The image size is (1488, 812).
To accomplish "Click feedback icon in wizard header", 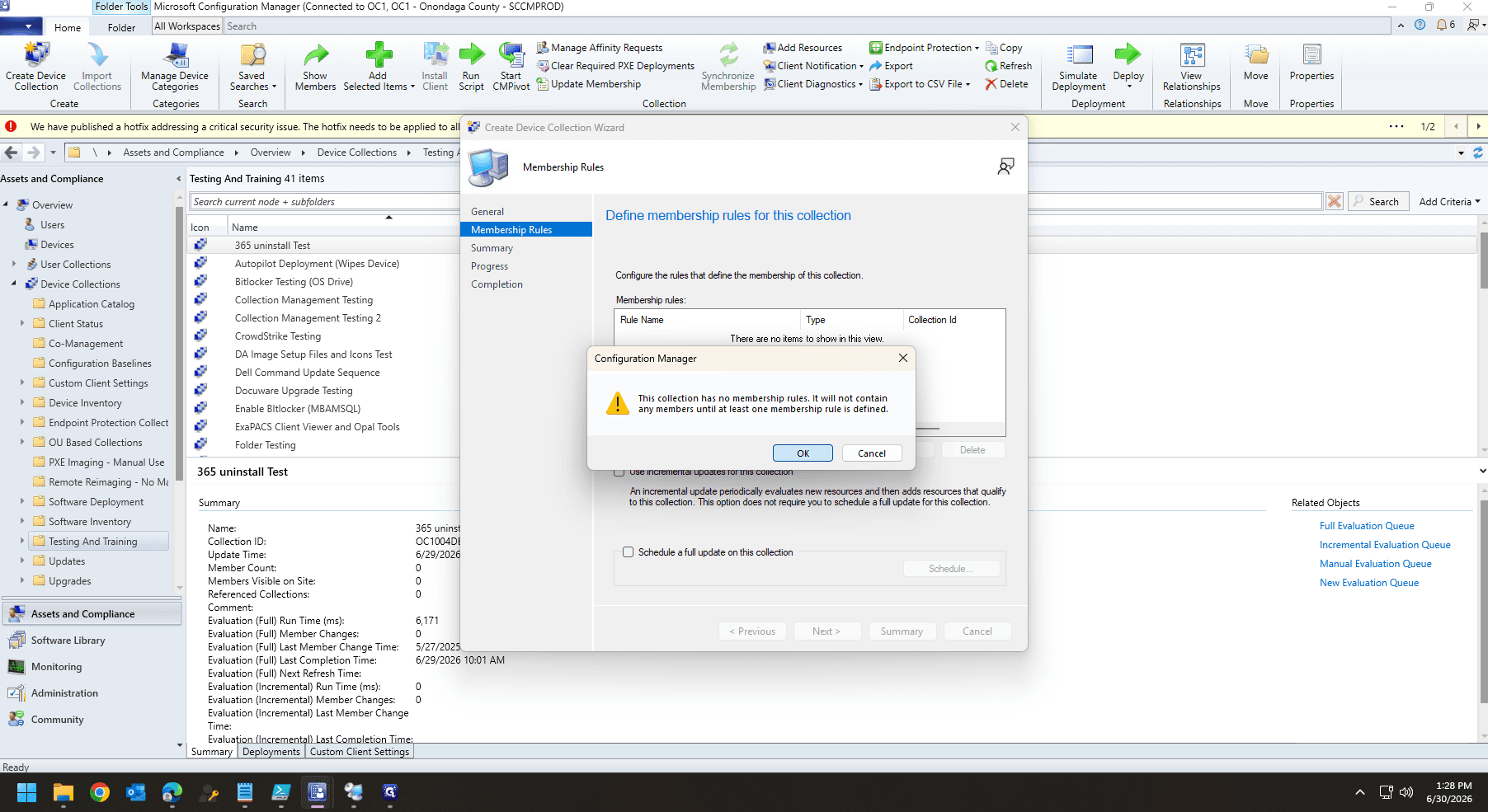I will tap(1005, 167).
